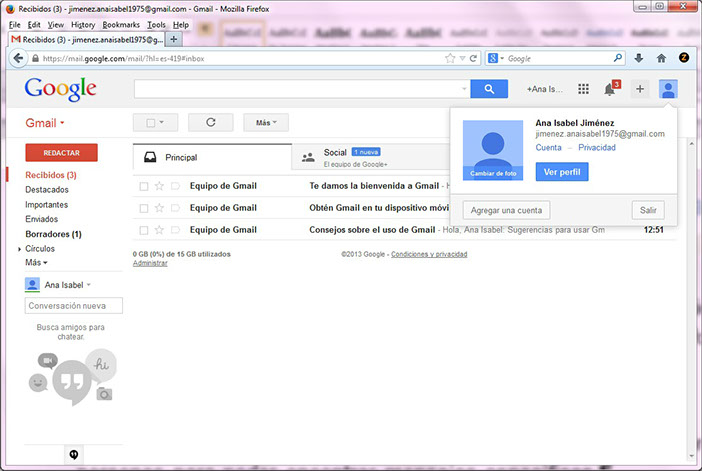Open the File menu
Image resolution: width=702 pixels, height=471 pixels.
(14, 25)
